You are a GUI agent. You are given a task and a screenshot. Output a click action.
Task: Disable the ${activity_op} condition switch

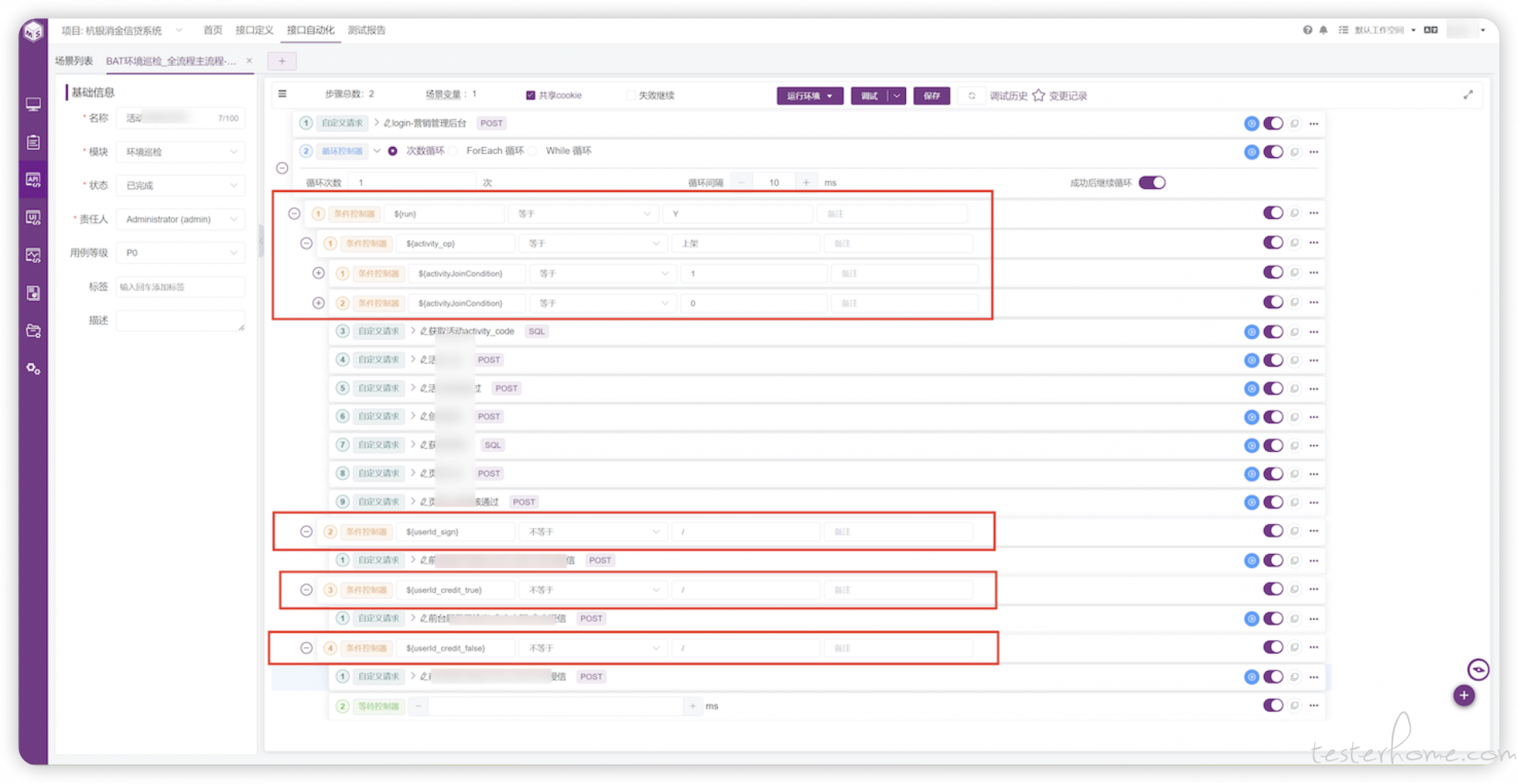(x=1273, y=243)
